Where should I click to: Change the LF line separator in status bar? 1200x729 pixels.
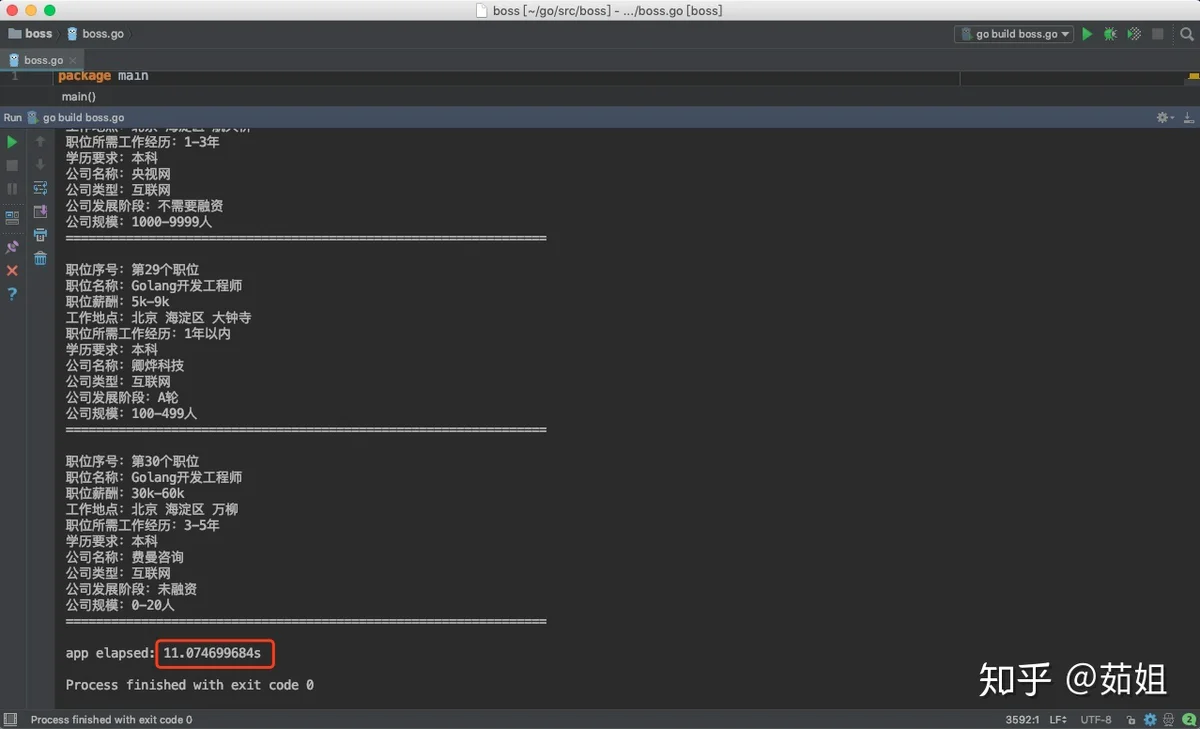click(1058, 720)
